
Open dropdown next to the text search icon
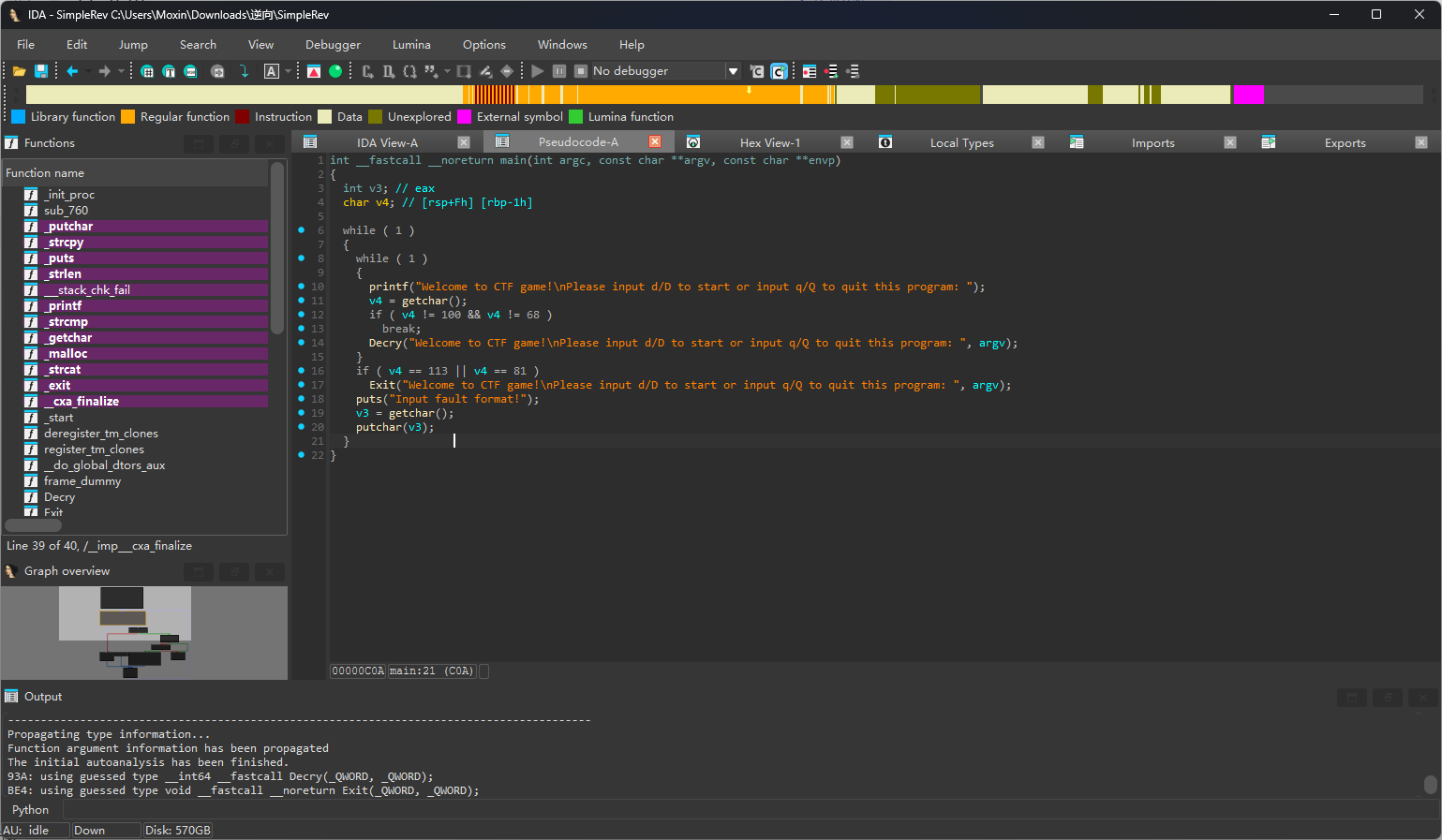[288, 71]
